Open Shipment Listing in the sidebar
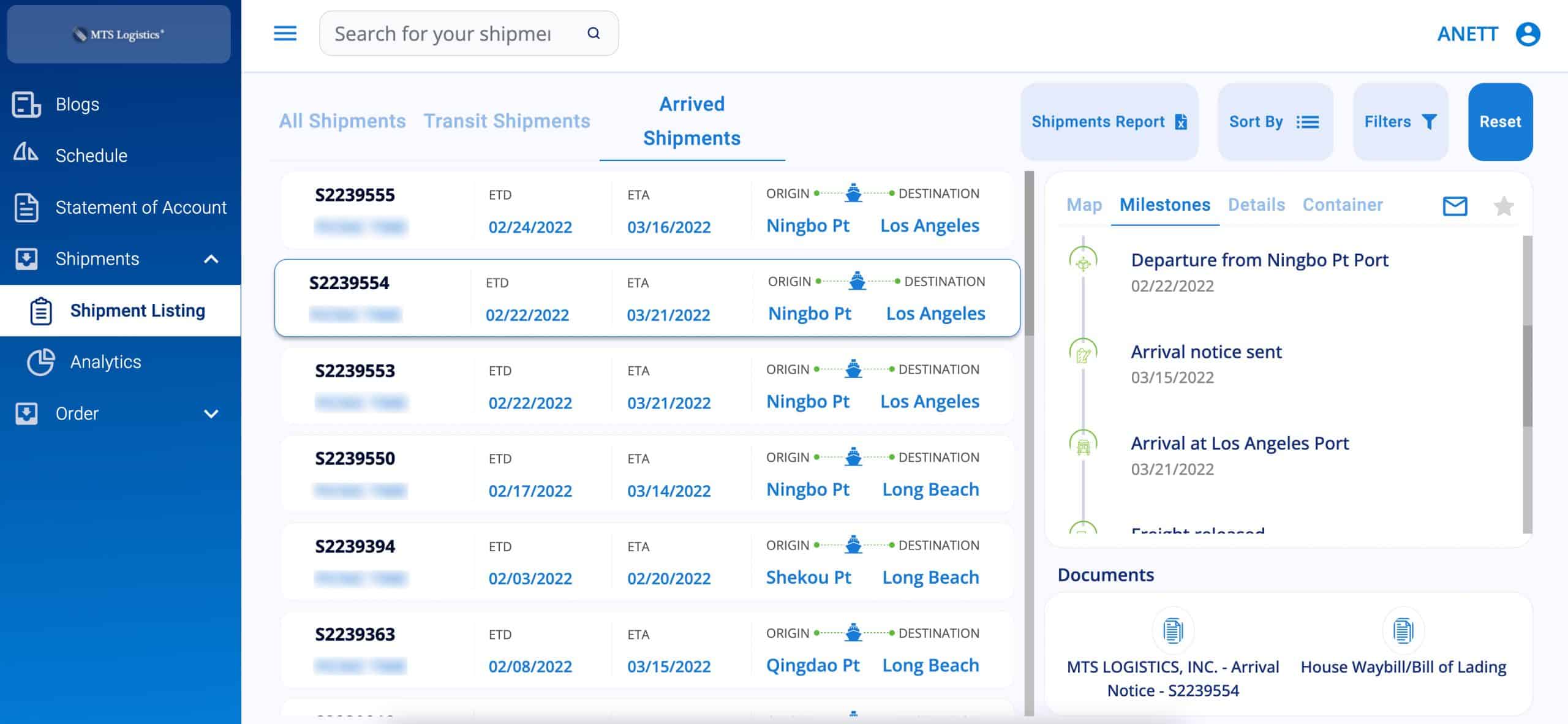Image resolution: width=1568 pixels, height=724 pixels. click(120, 311)
